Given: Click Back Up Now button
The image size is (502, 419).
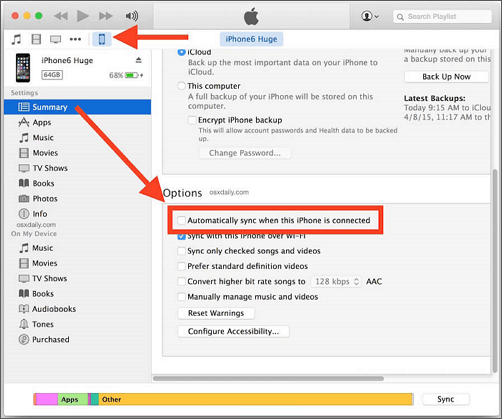Looking at the screenshot, I should (446, 77).
